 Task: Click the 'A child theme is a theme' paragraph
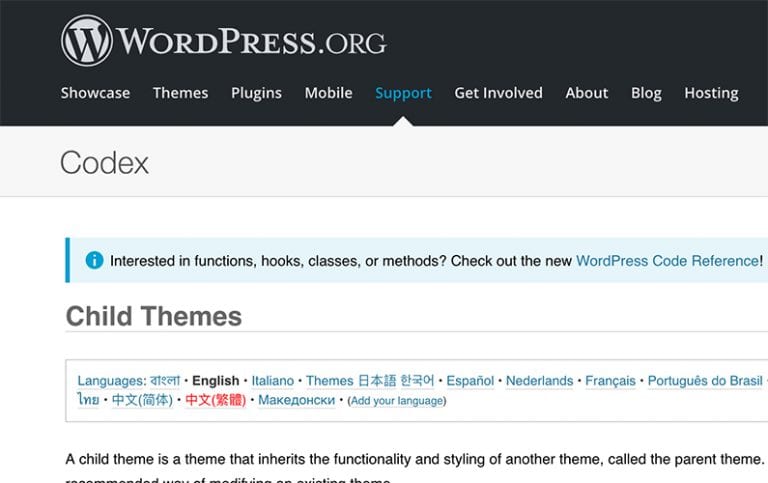coord(416,465)
